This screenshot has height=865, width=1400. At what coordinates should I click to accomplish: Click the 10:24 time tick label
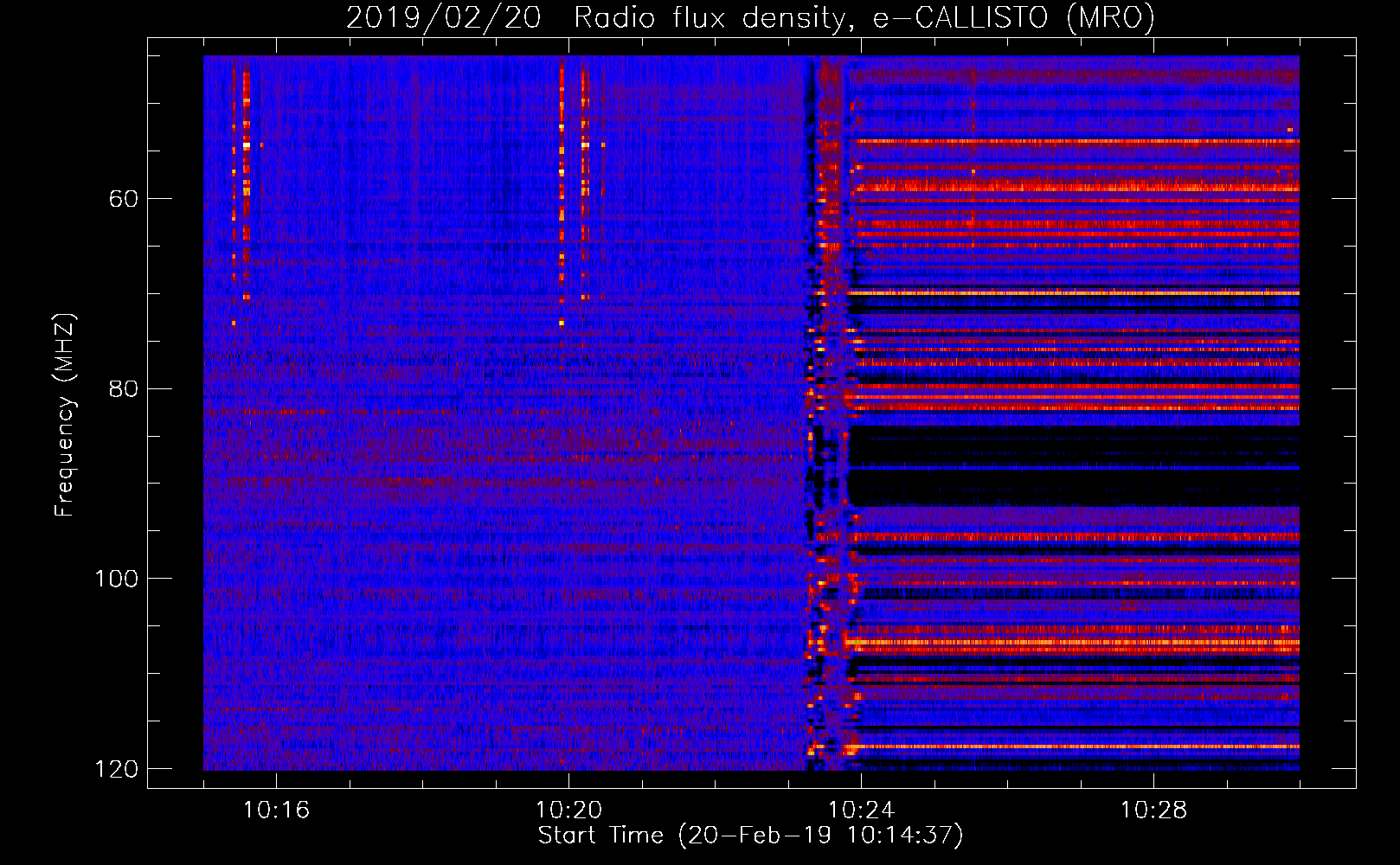861,811
